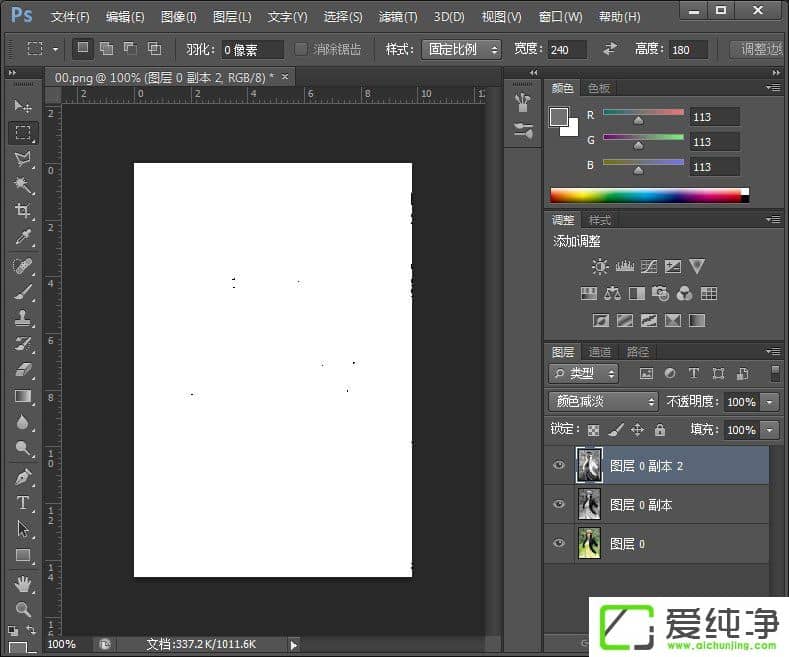Toggle visibility of 图层 0 layer
Viewport: 789px width, 657px height.
(x=559, y=543)
